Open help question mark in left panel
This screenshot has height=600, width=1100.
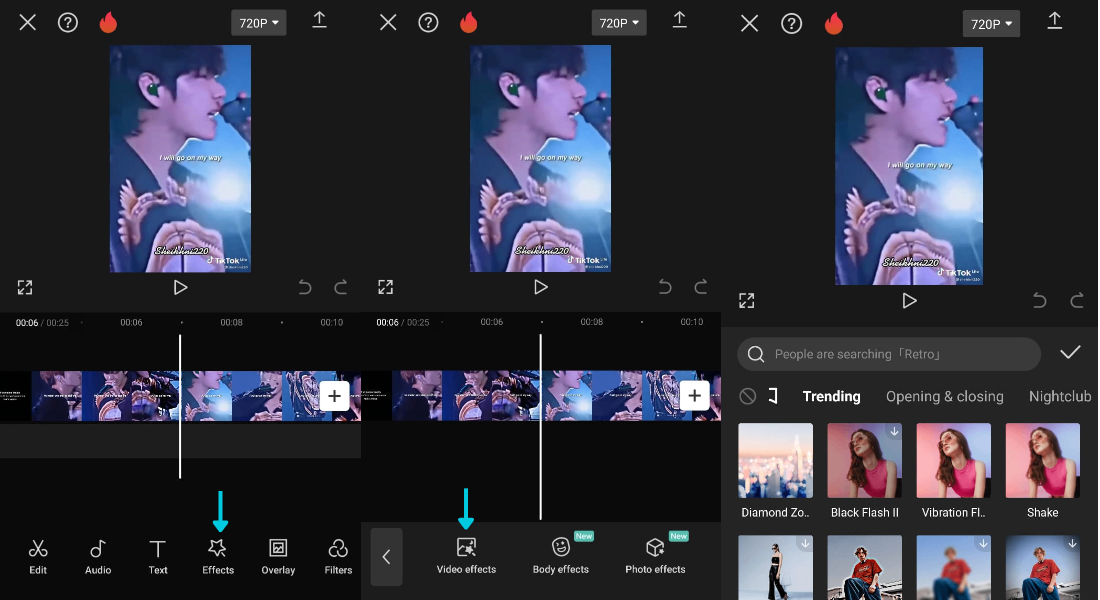tap(68, 22)
